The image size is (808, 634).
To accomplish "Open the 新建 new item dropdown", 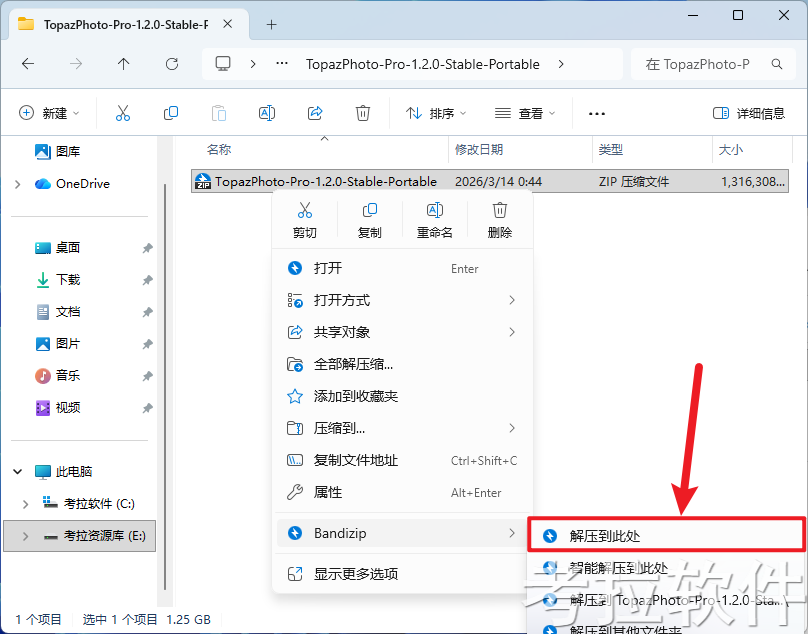I will (x=49, y=113).
